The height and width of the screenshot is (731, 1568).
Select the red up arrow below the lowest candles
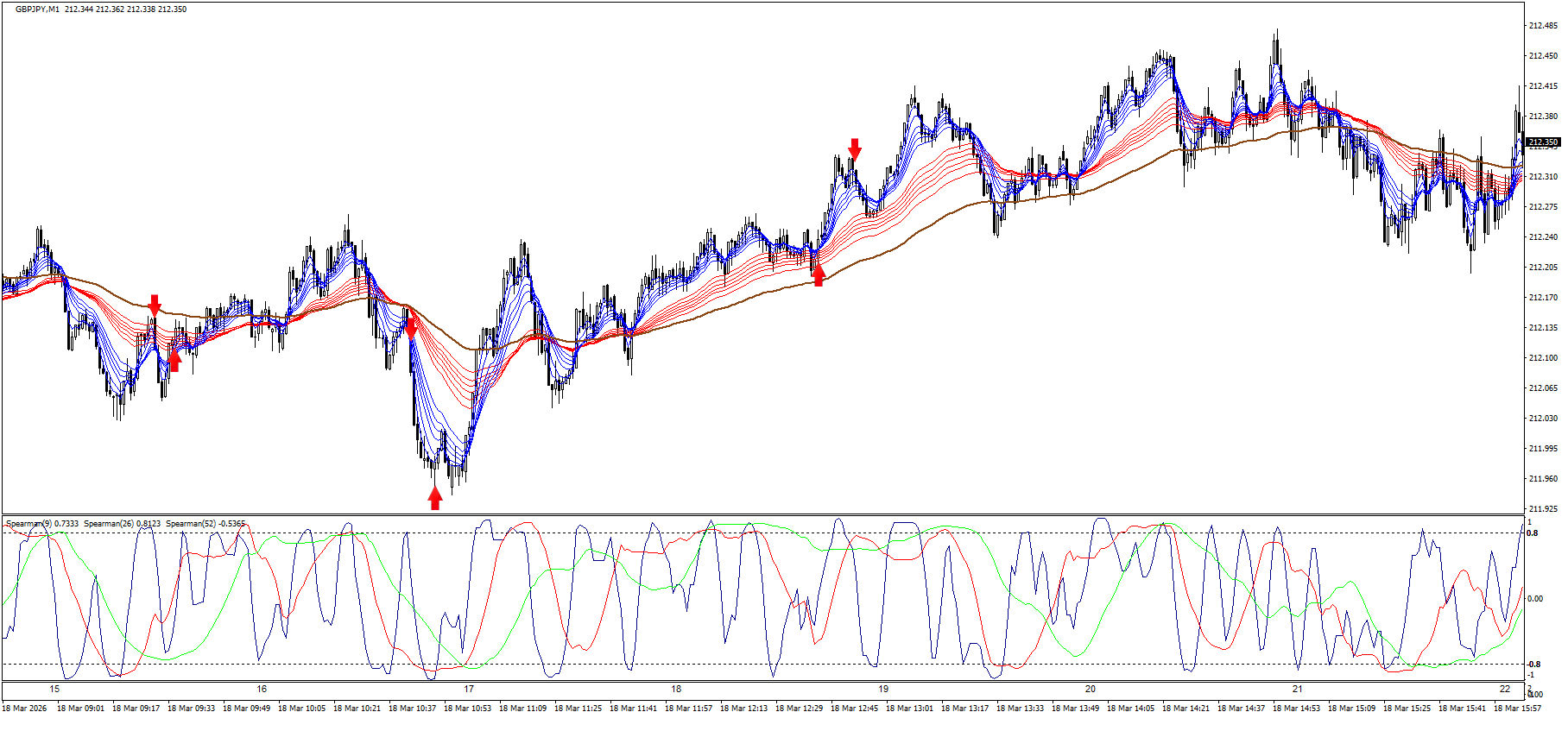pyautogui.click(x=435, y=498)
